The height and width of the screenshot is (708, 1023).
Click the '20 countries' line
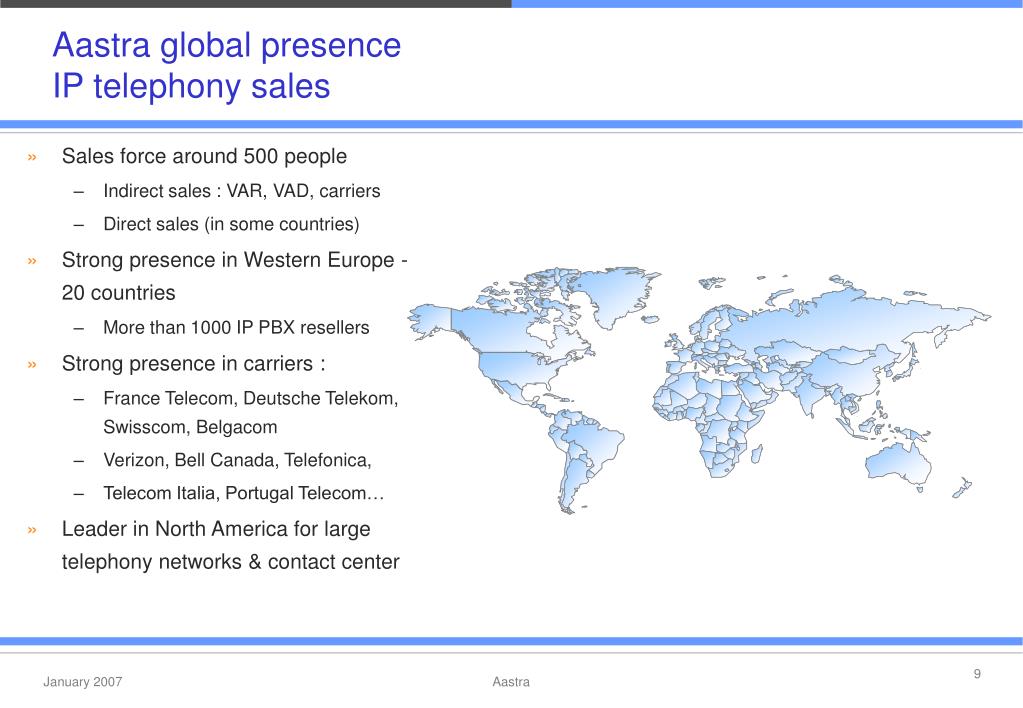(x=119, y=293)
